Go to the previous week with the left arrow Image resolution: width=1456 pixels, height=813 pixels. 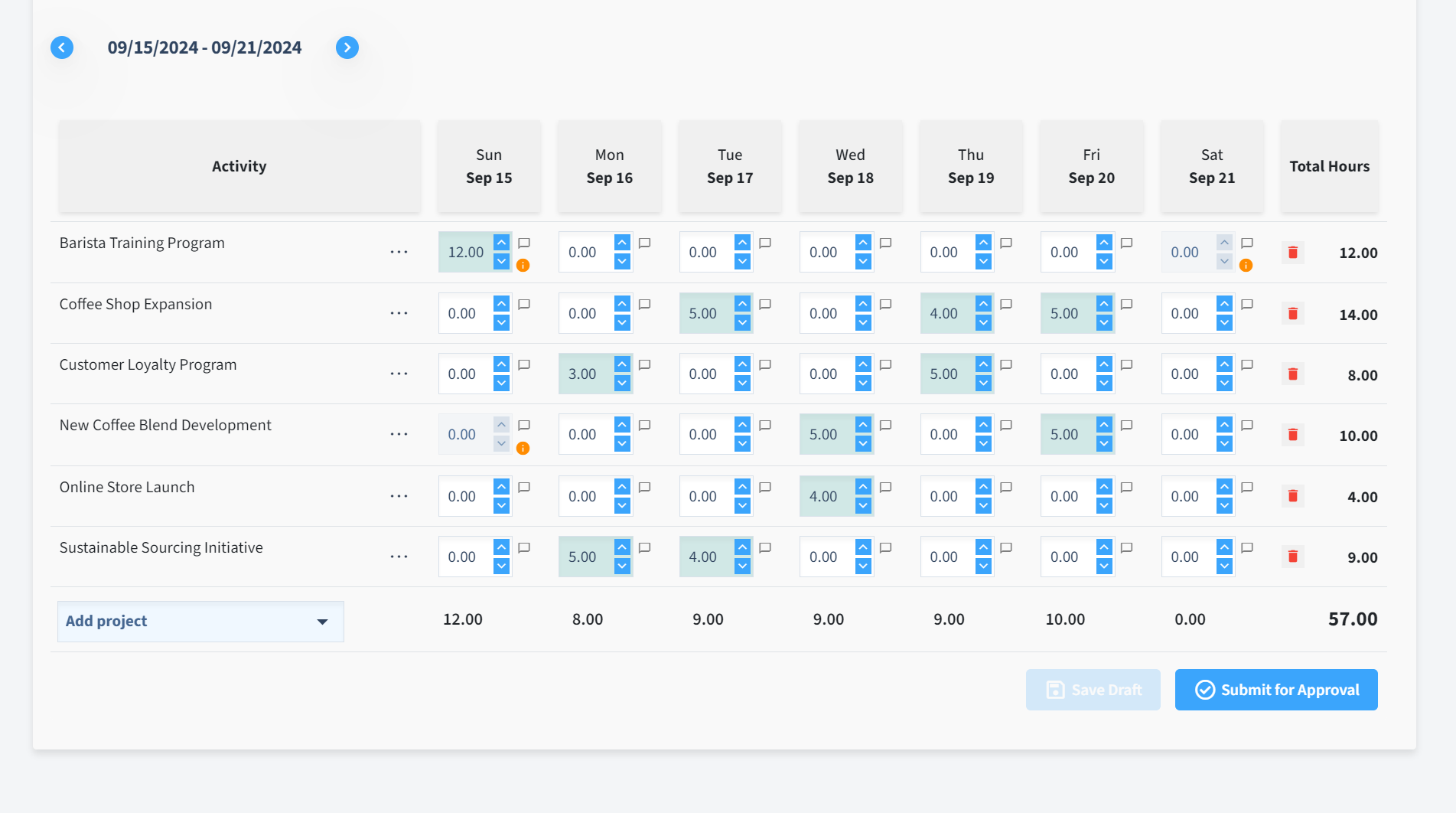pyautogui.click(x=62, y=47)
